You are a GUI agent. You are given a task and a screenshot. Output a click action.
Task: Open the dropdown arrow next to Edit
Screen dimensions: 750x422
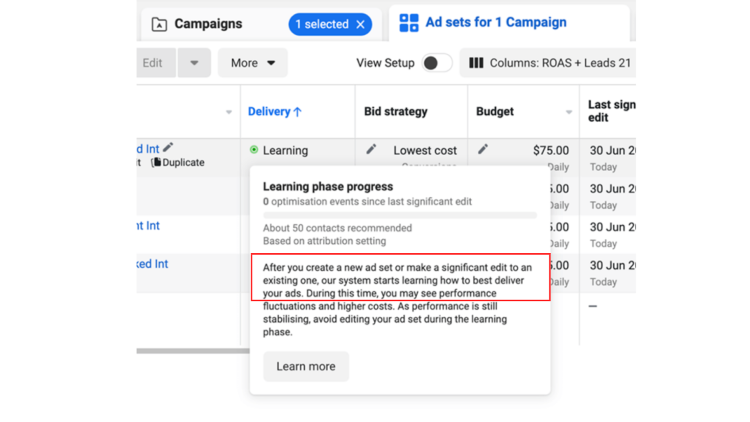click(194, 63)
